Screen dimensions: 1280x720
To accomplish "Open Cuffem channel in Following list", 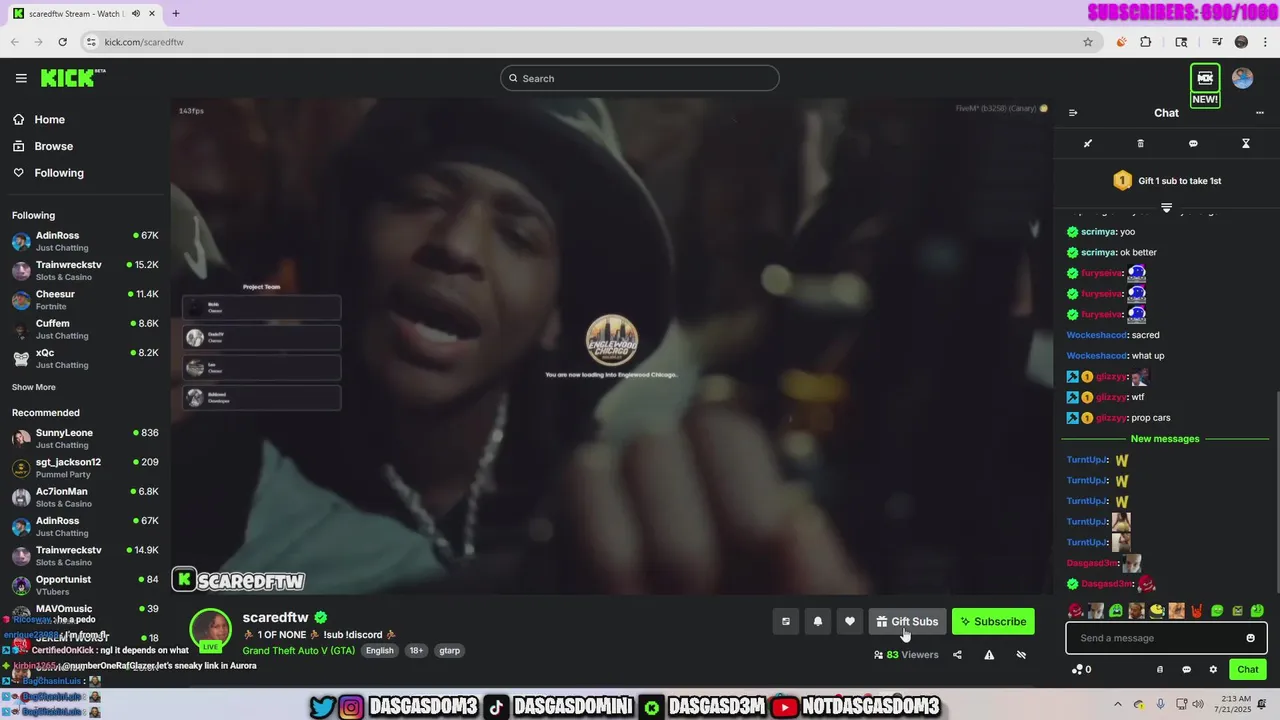I will [85, 329].
